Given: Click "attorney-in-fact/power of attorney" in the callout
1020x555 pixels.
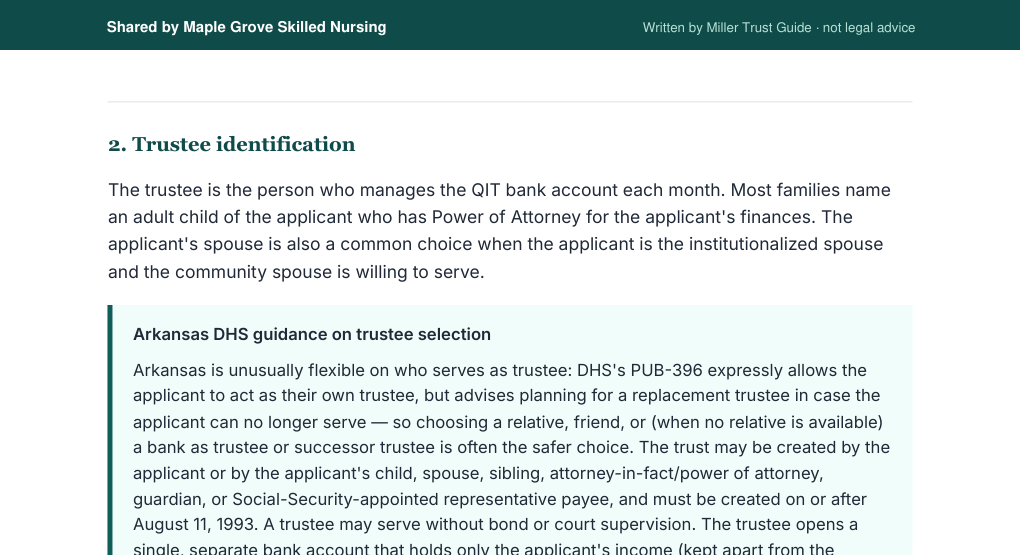Looking at the screenshot, I should pyautogui.click(x=686, y=473).
